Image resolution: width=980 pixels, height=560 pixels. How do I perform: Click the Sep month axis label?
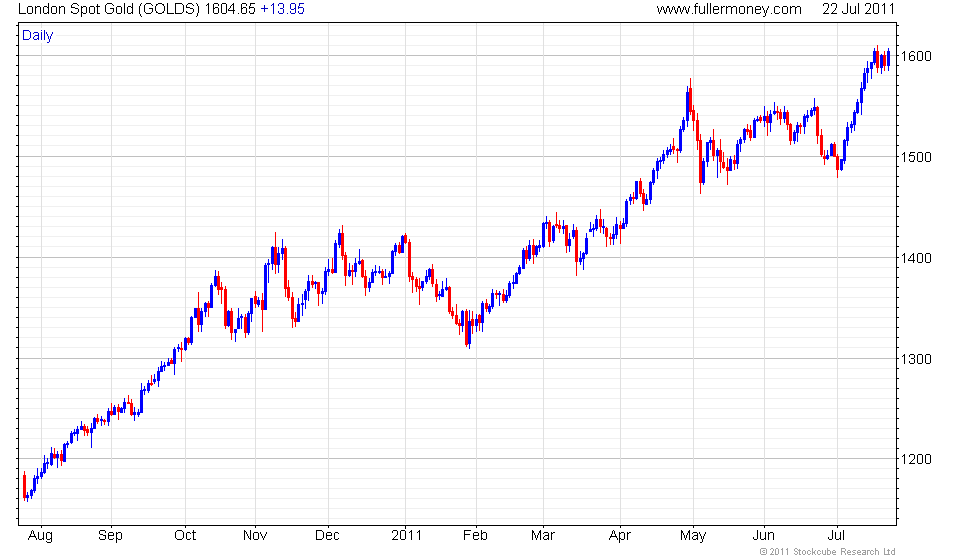click(x=111, y=536)
